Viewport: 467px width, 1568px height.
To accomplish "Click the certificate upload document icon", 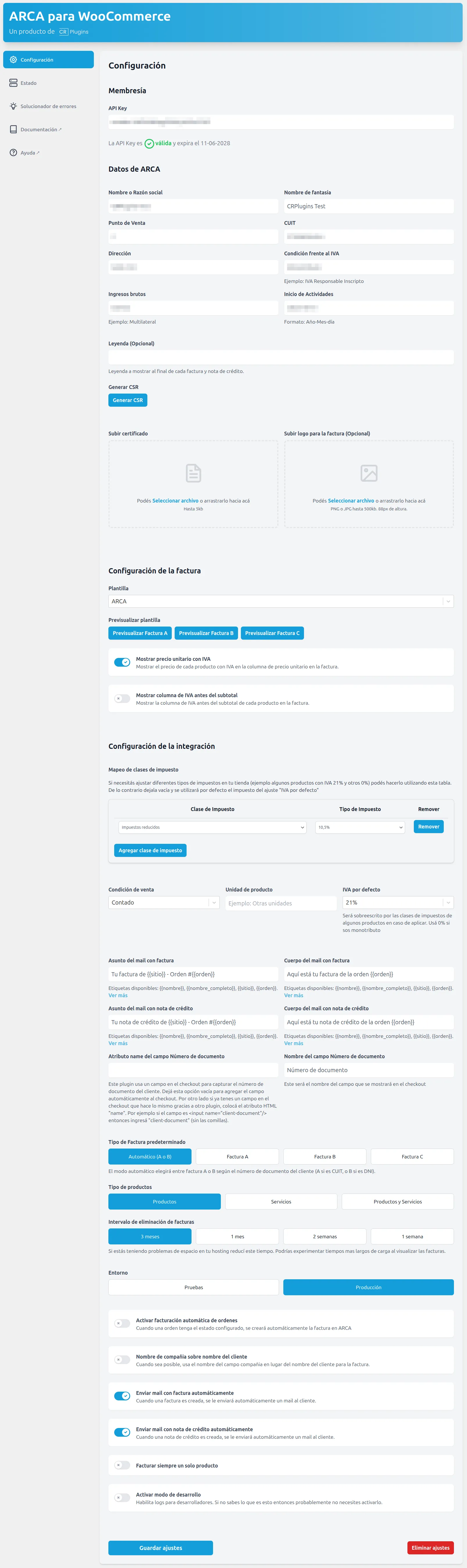I will [192, 472].
